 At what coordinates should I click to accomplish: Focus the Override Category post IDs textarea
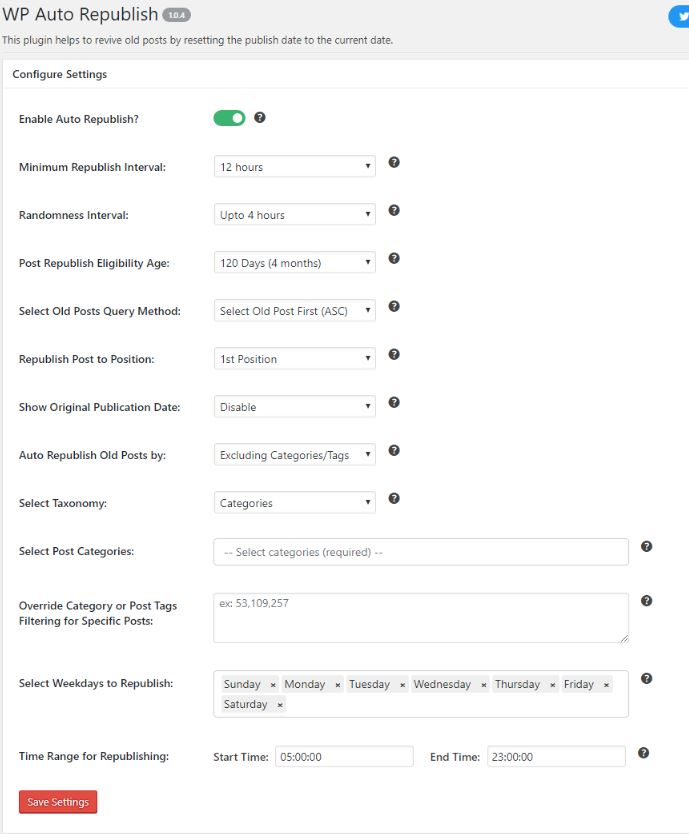421,618
